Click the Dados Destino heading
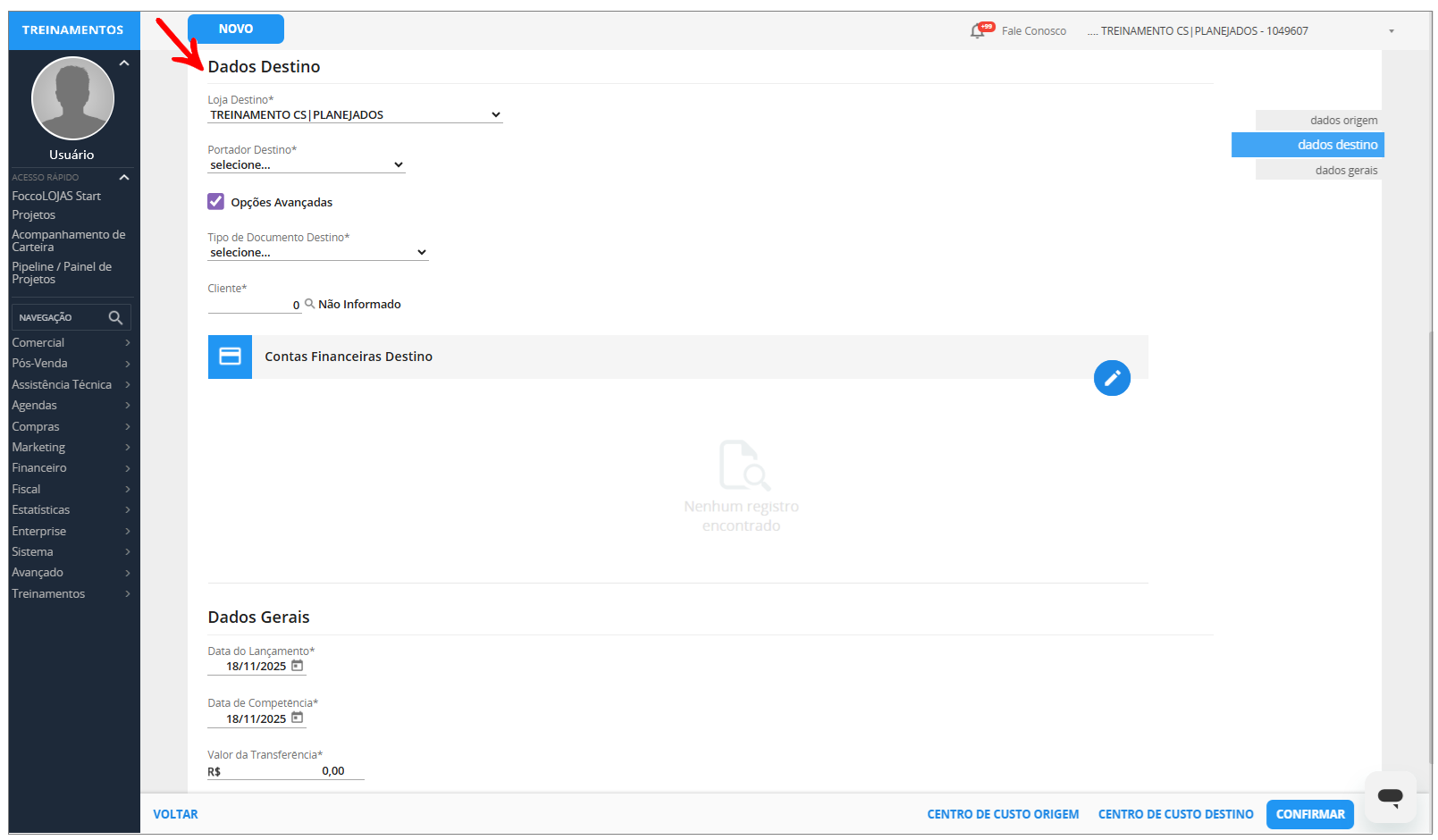The width and height of the screenshot is (1438, 840). (x=264, y=67)
